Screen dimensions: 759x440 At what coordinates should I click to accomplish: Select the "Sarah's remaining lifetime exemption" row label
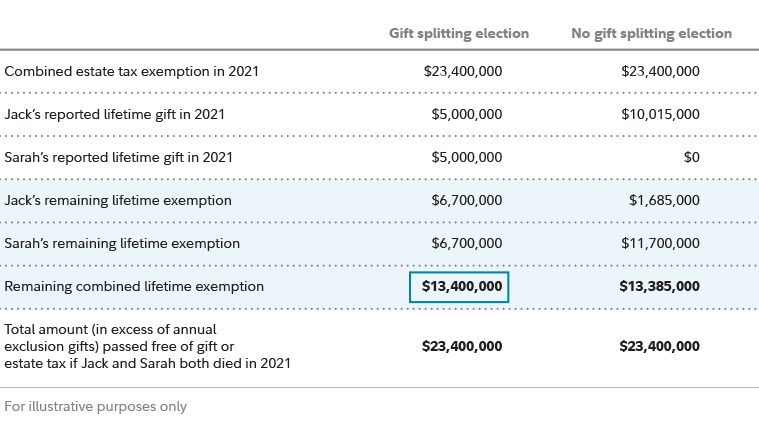(122, 243)
